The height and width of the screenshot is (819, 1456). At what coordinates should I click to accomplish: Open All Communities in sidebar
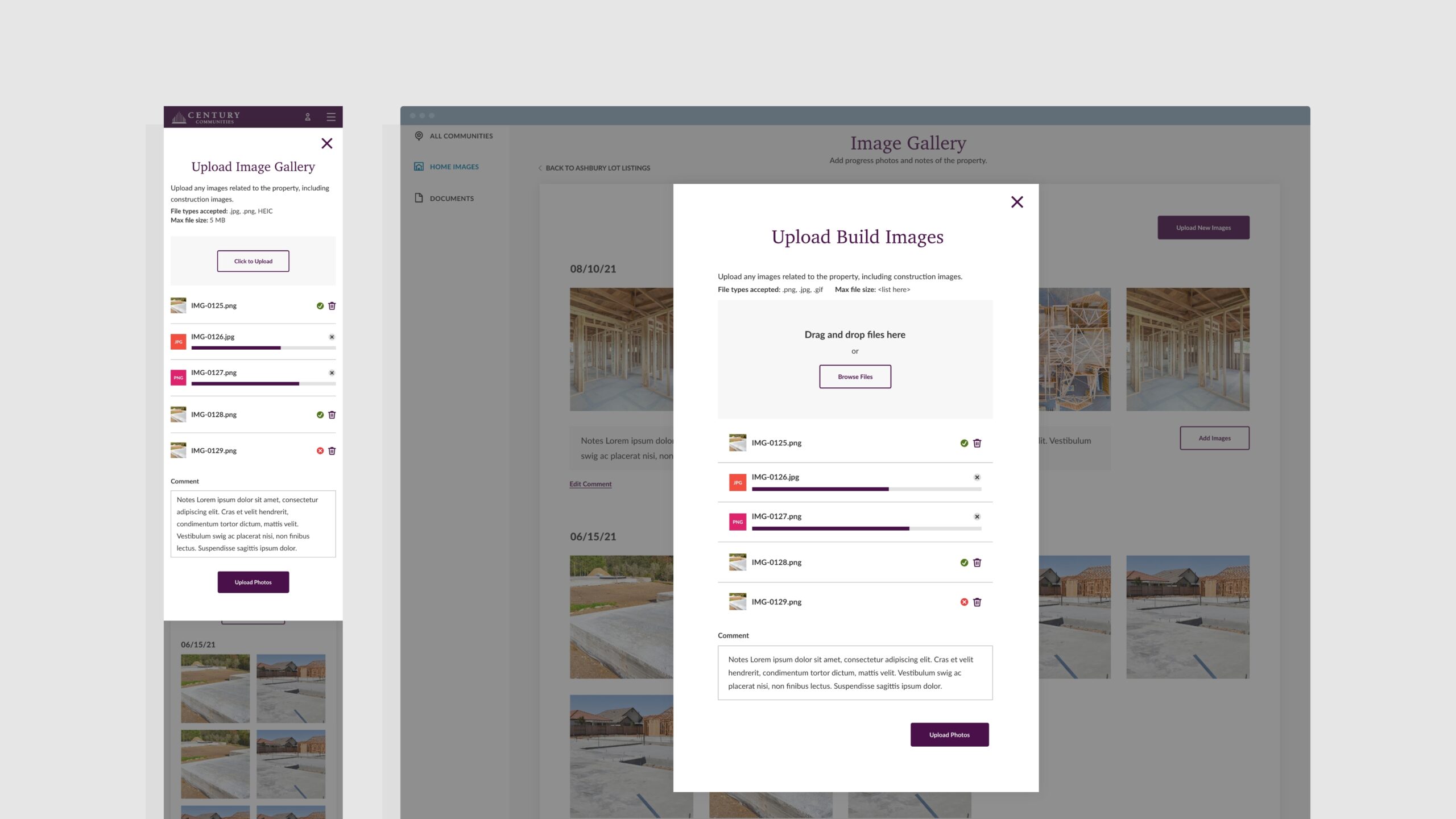click(461, 136)
